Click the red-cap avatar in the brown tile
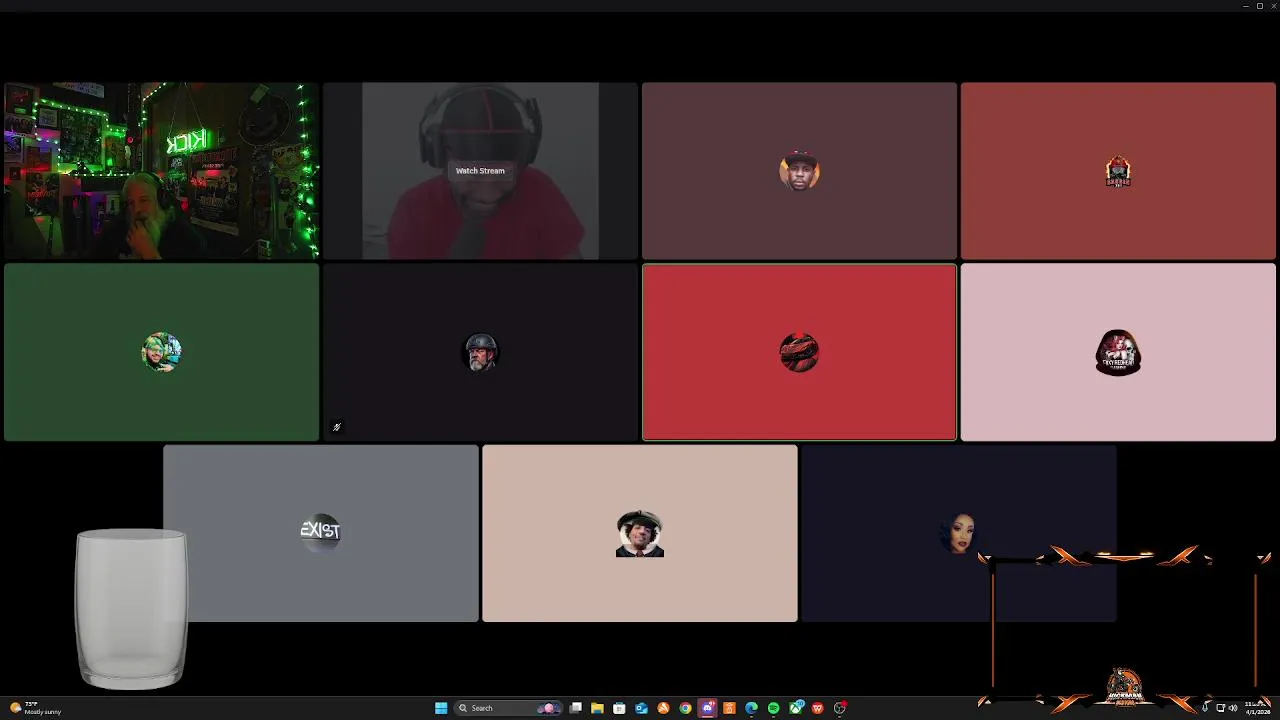1280x720 pixels. pos(799,172)
